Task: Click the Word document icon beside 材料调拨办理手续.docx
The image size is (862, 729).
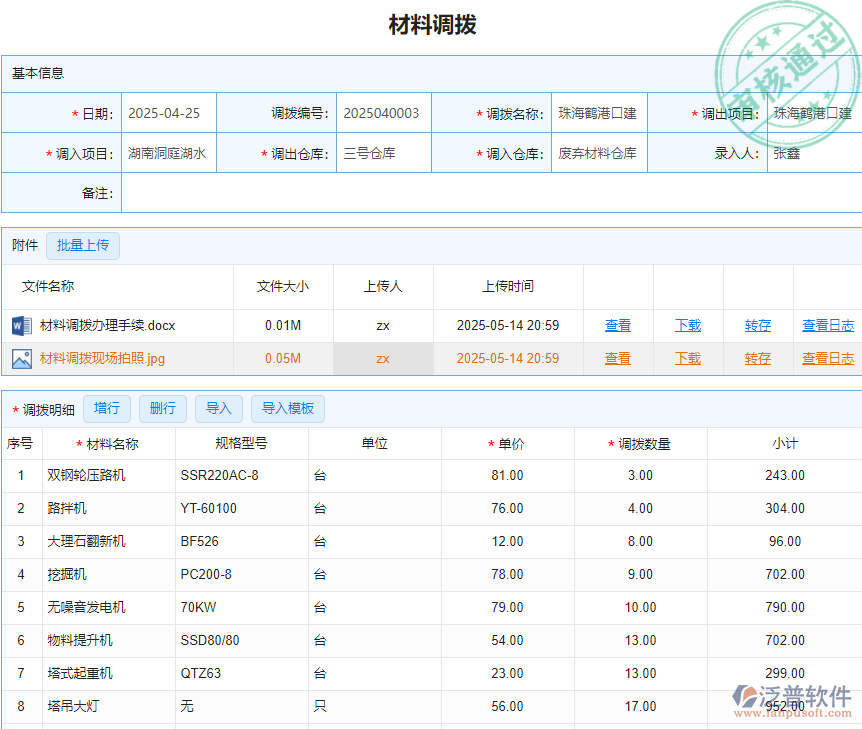Action: (22, 325)
